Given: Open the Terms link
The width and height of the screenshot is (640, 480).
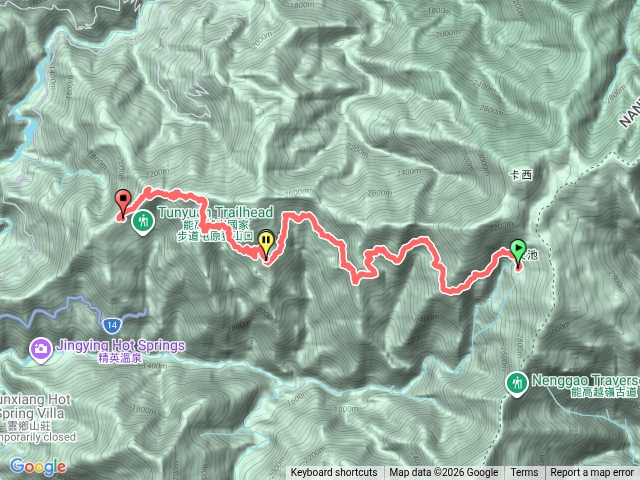Looking at the screenshot, I should (524, 473).
